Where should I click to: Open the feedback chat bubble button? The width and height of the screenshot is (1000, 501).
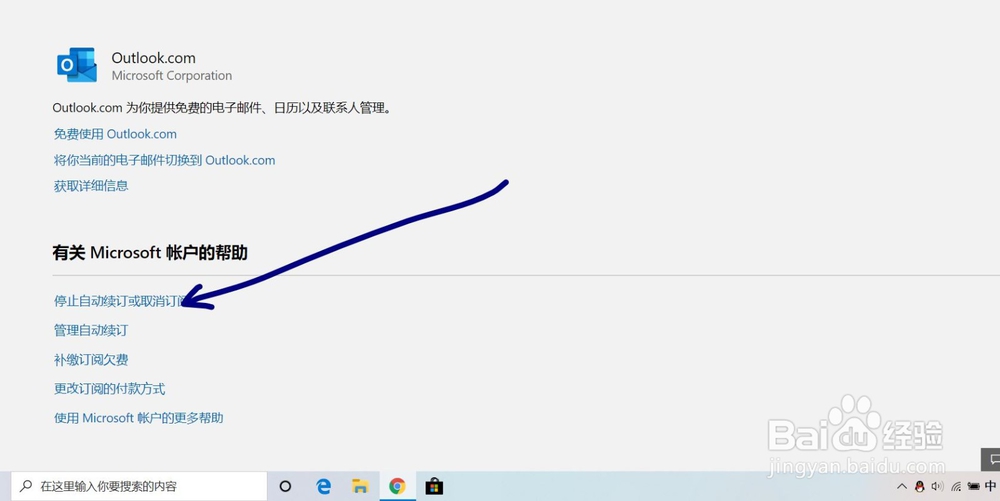991,459
